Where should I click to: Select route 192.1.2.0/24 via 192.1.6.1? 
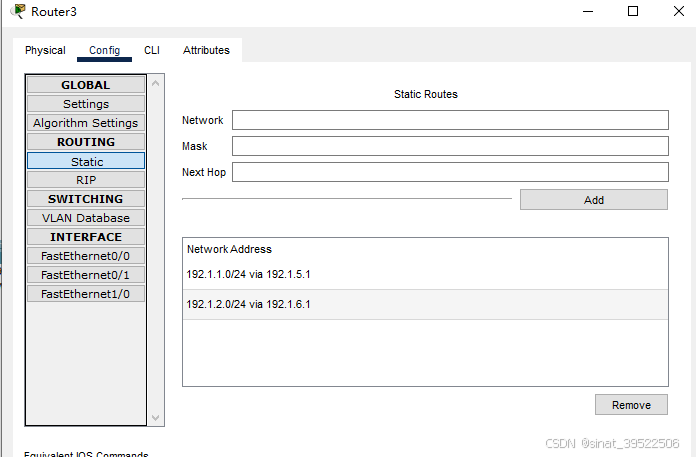pyautogui.click(x=425, y=304)
